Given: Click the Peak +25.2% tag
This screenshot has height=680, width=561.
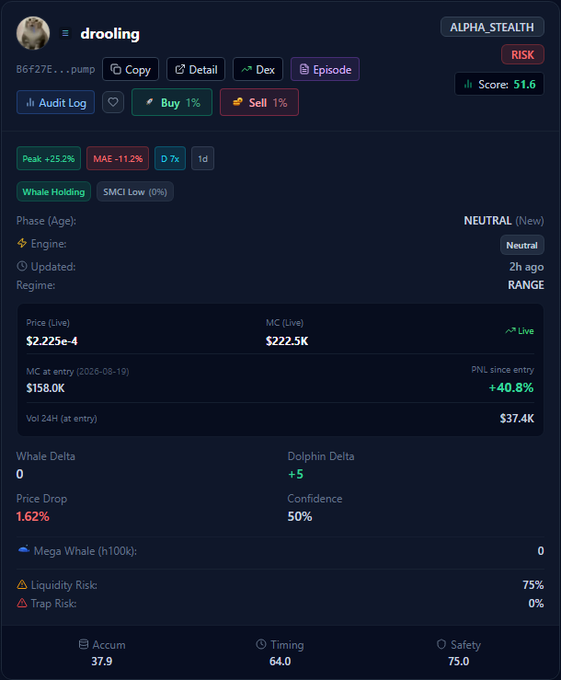Looking at the screenshot, I should click(49, 158).
